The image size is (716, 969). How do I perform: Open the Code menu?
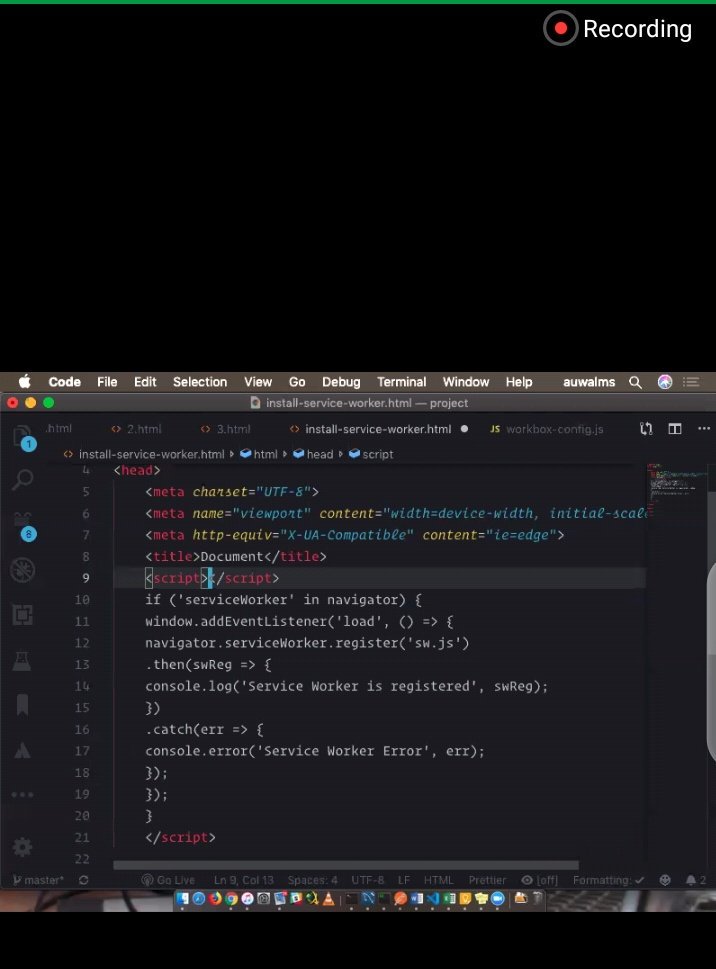pyautogui.click(x=64, y=382)
